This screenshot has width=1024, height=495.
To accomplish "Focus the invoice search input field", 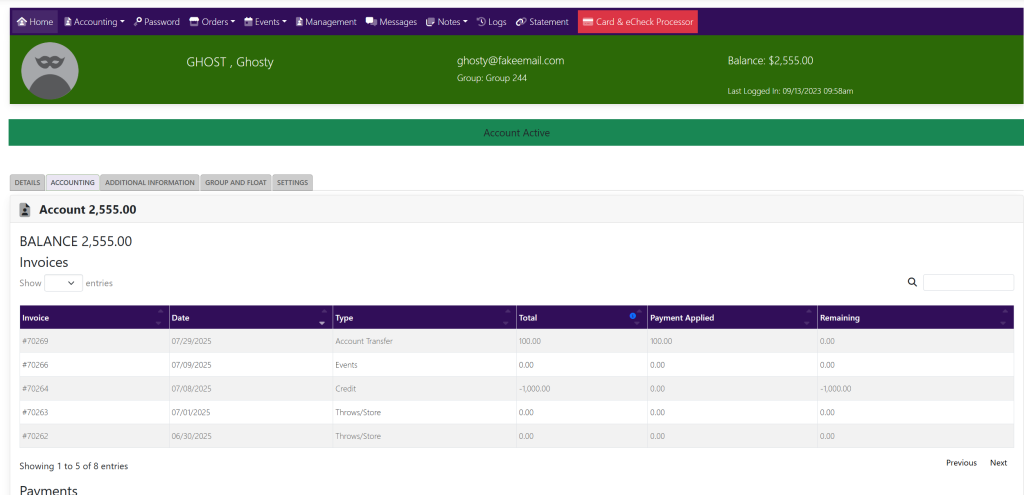I will tap(967, 283).
